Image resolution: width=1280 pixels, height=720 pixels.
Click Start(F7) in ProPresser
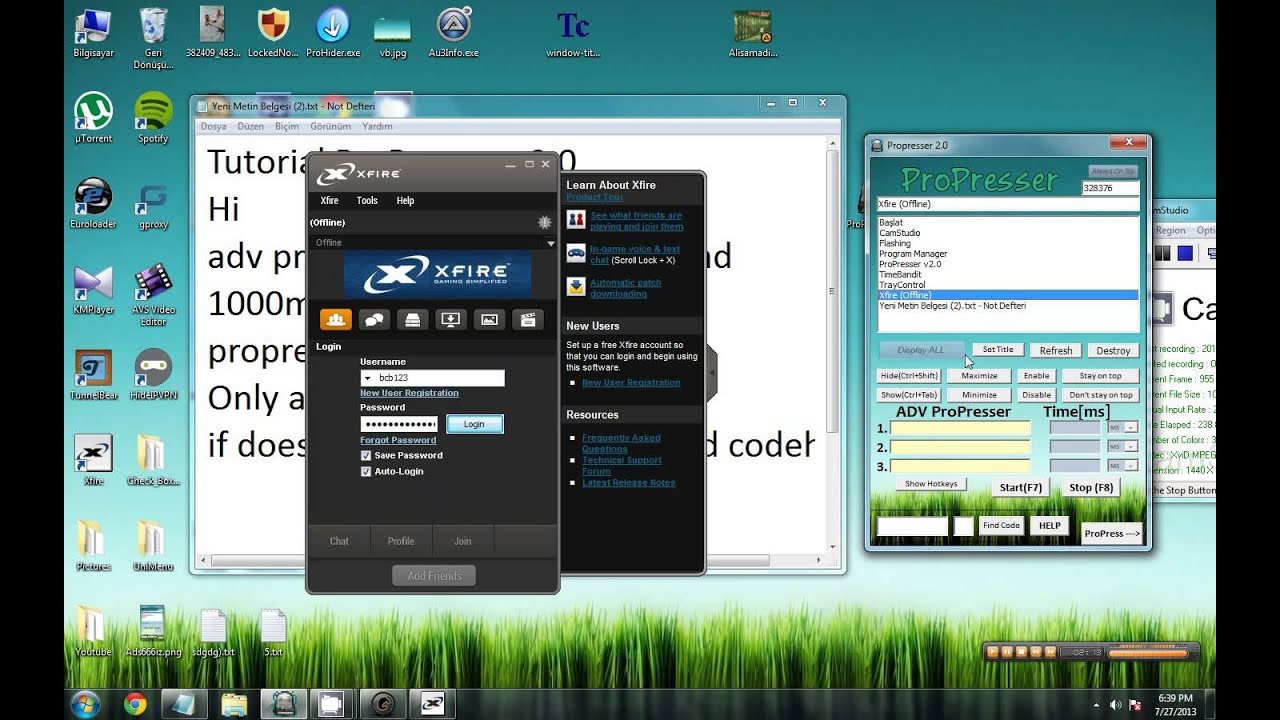(1021, 488)
